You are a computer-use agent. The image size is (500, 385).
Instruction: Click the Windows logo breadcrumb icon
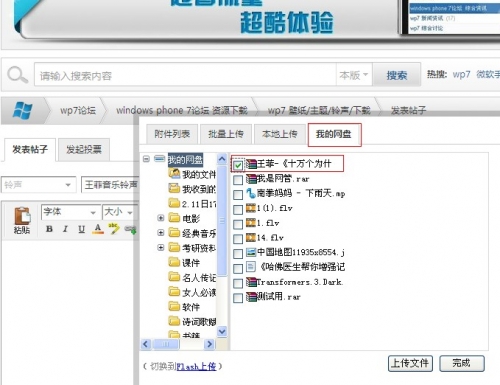22,110
